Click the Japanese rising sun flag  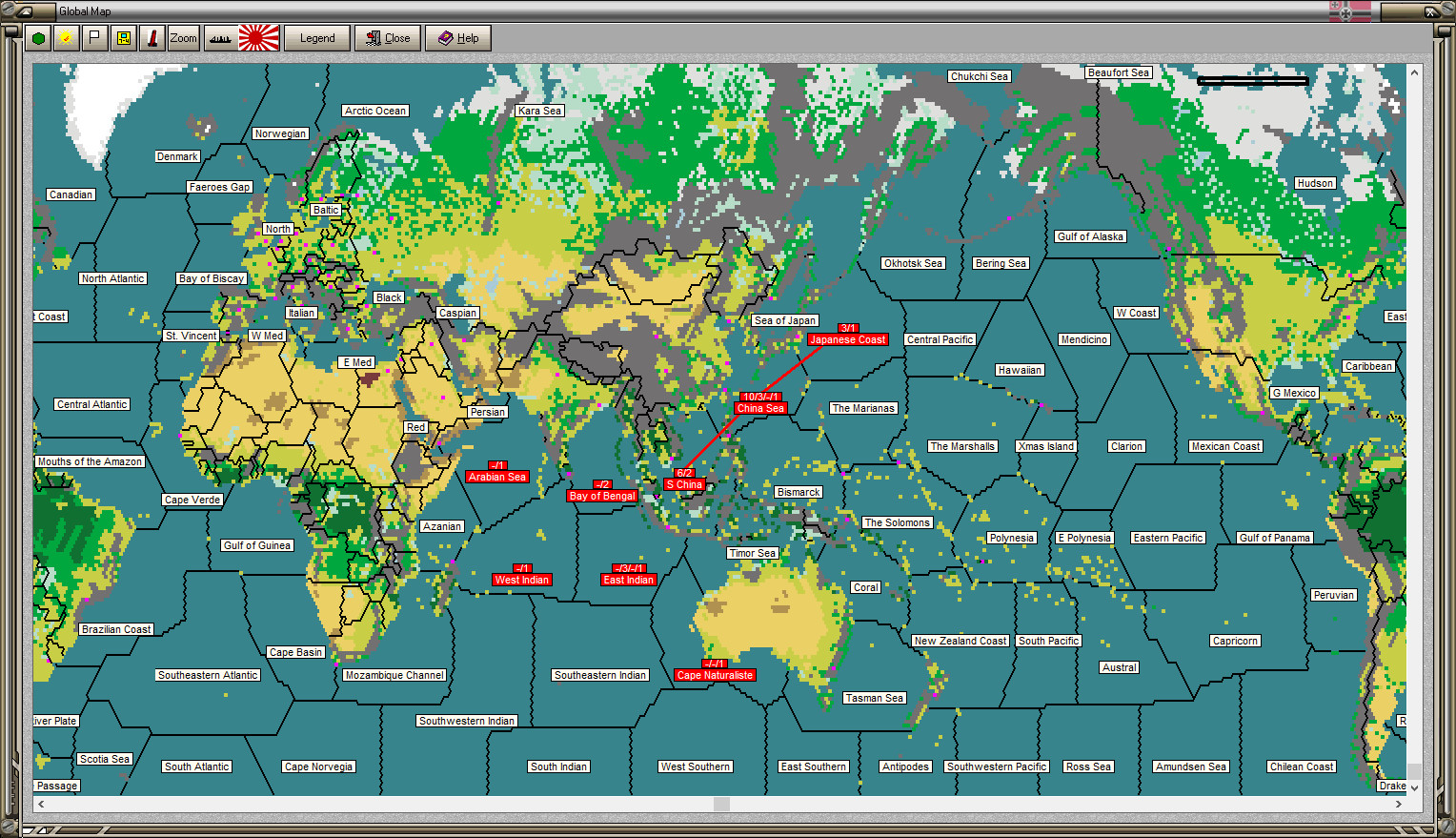pyautogui.click(x=259, y=38)
